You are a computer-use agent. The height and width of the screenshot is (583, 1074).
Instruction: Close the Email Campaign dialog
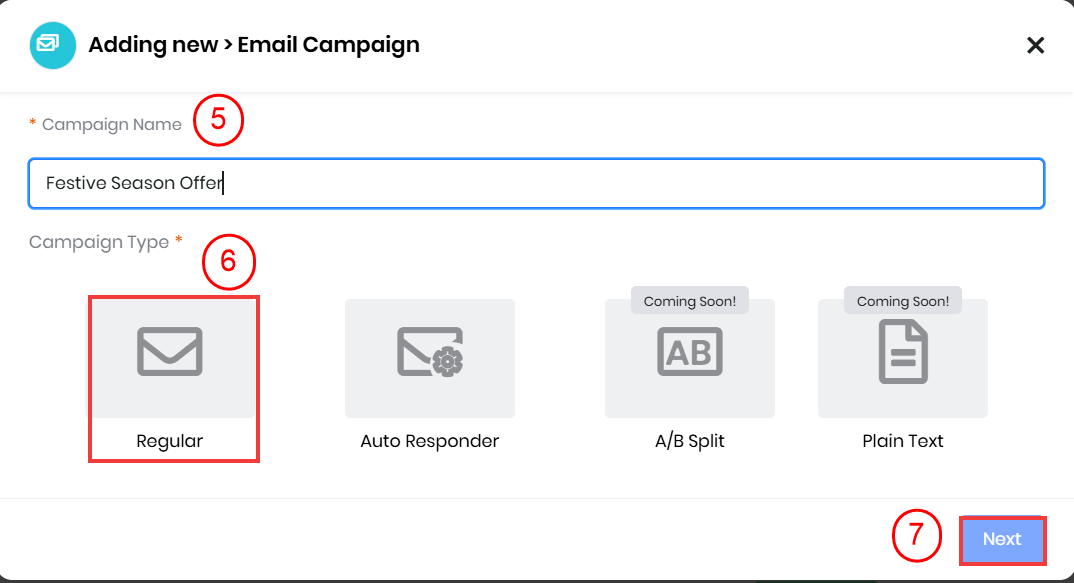(x=1036, y=45)
